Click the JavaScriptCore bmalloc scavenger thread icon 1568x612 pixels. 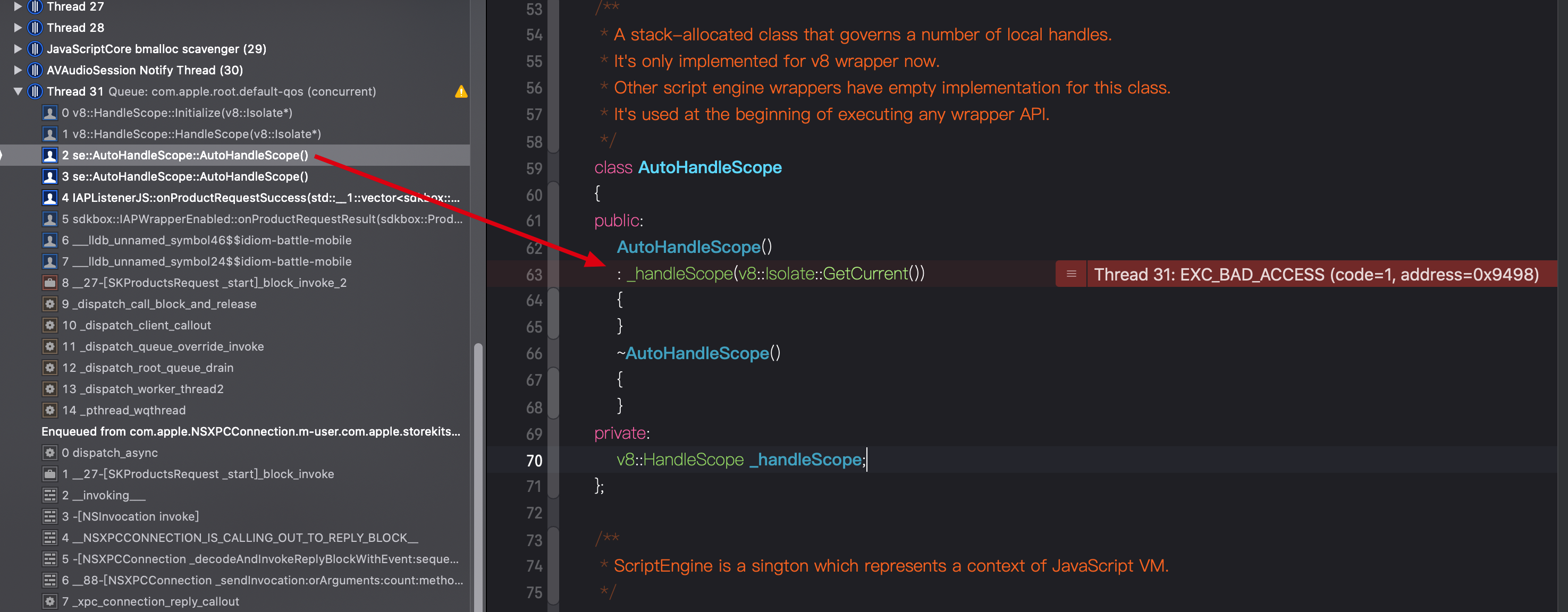coord(35,49)
